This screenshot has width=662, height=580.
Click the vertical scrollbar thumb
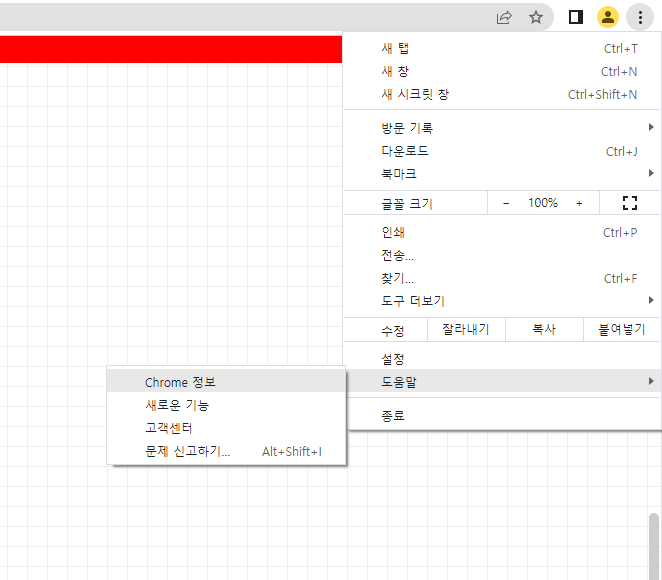pos(654,545)
